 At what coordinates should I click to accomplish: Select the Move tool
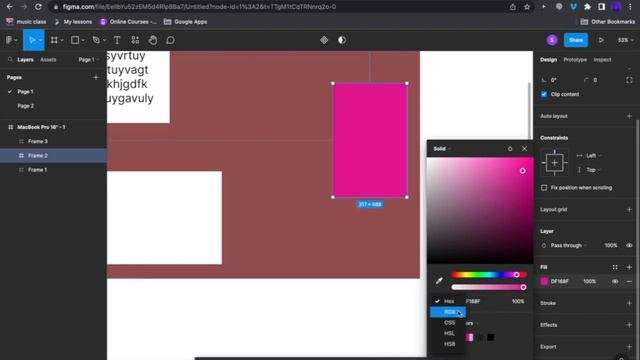[32, 40]
